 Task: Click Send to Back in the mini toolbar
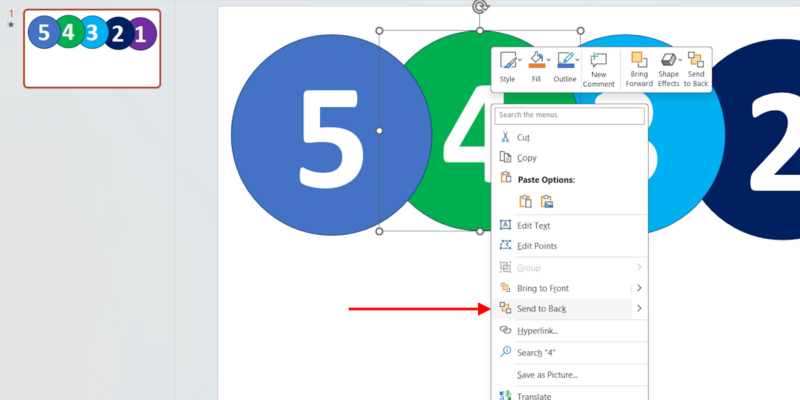coord(695,68)
